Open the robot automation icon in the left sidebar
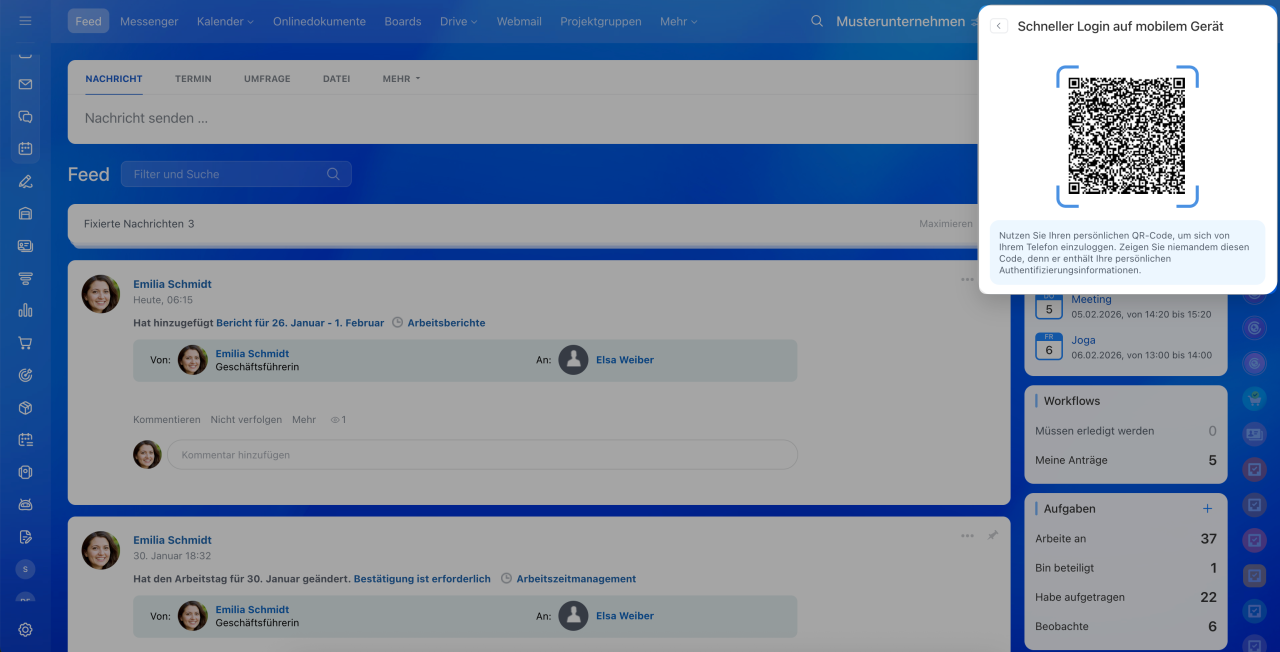 tap(25, 504)
